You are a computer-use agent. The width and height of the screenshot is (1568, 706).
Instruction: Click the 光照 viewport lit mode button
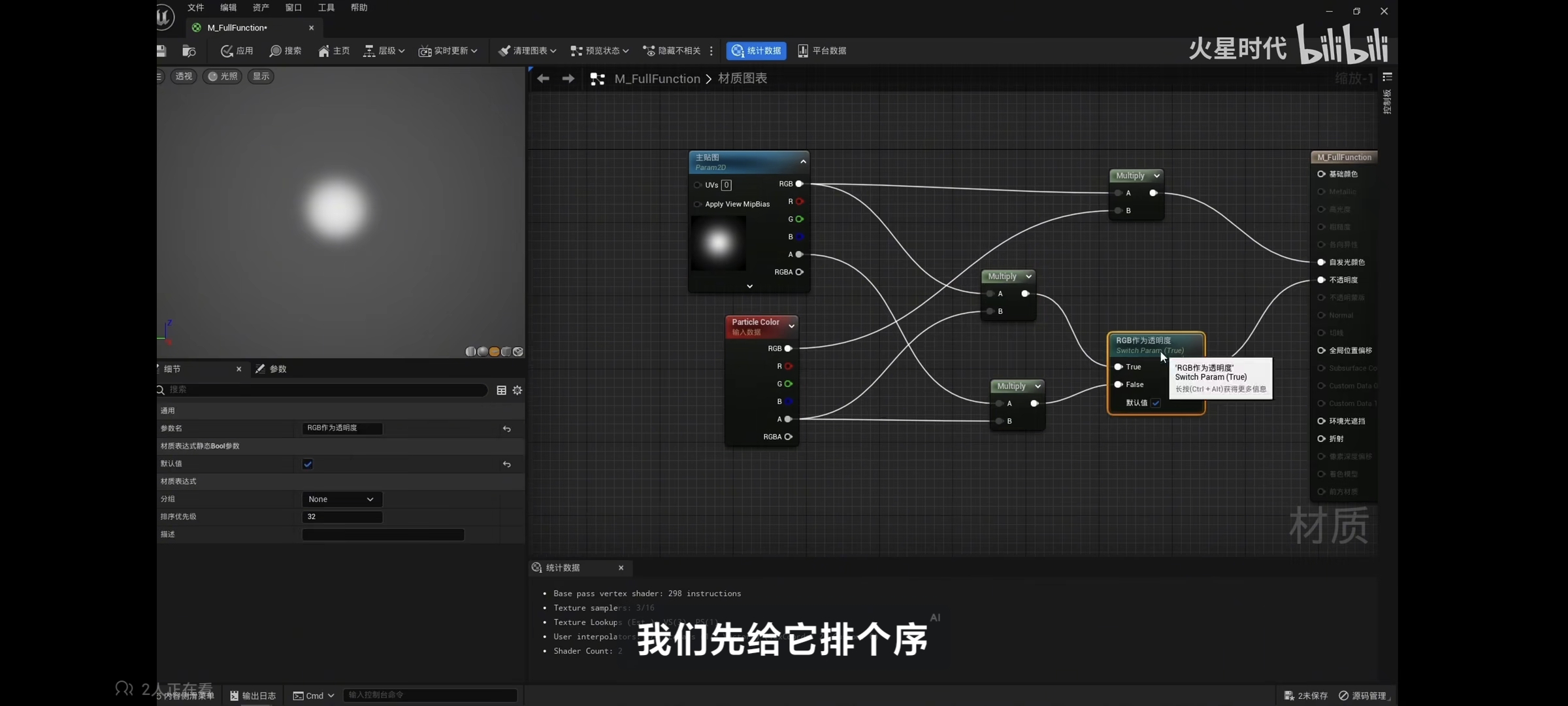click(222, 76)
